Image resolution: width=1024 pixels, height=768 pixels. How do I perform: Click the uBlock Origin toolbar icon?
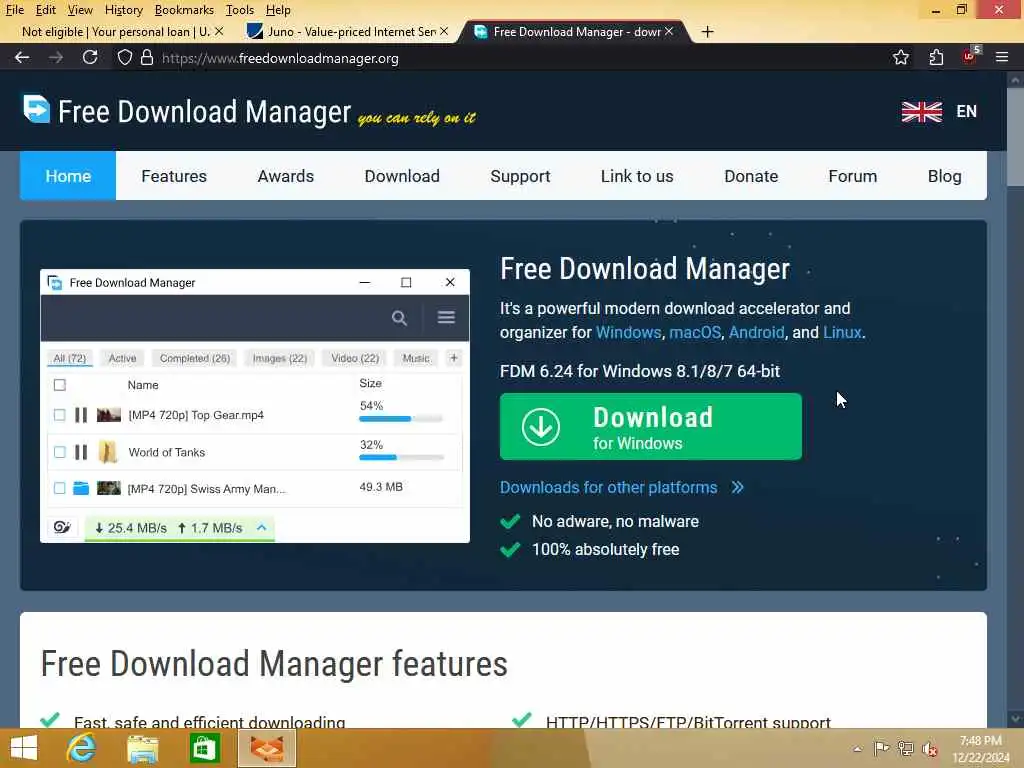click(970, 56)
